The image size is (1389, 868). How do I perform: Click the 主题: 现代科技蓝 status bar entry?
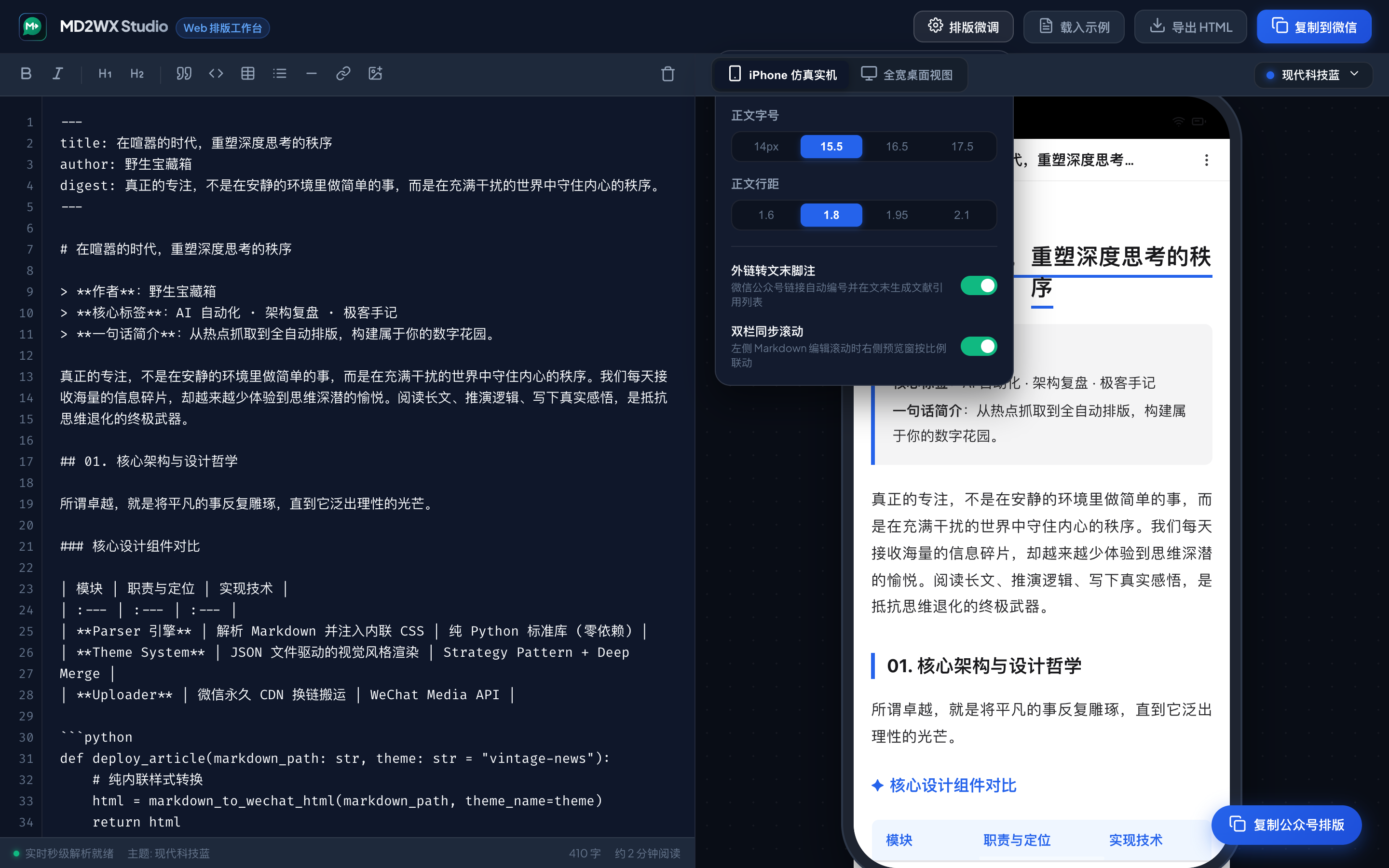tap(169, 853)
